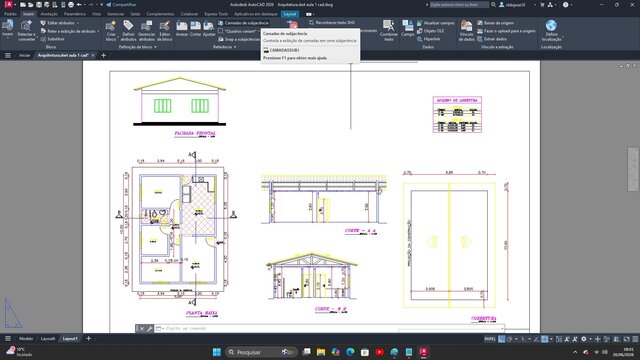640x360 pixels.
Task: Click the Plot printer icon in quick access toolbar
Action: 71,4
